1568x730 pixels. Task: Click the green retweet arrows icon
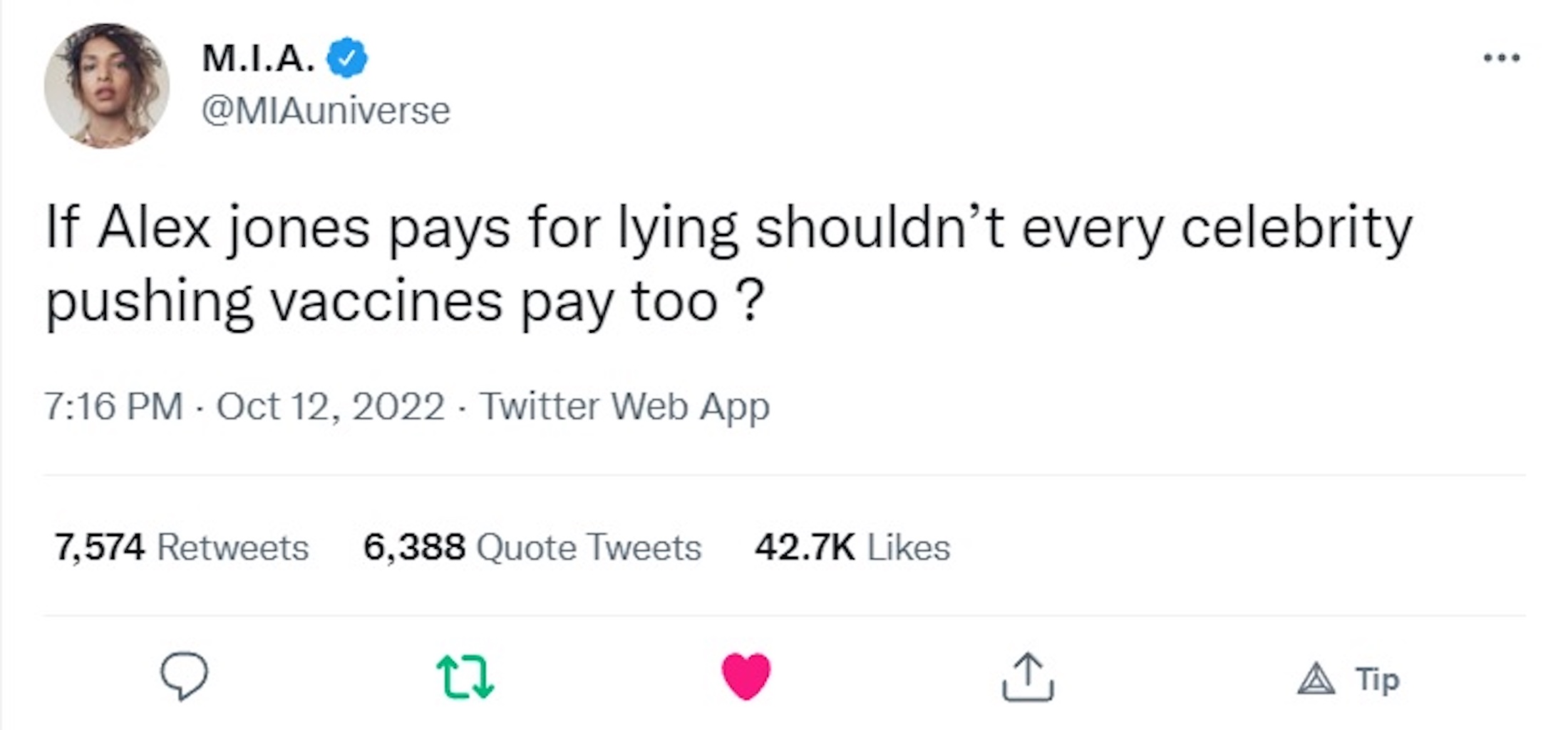pos(465,677)
